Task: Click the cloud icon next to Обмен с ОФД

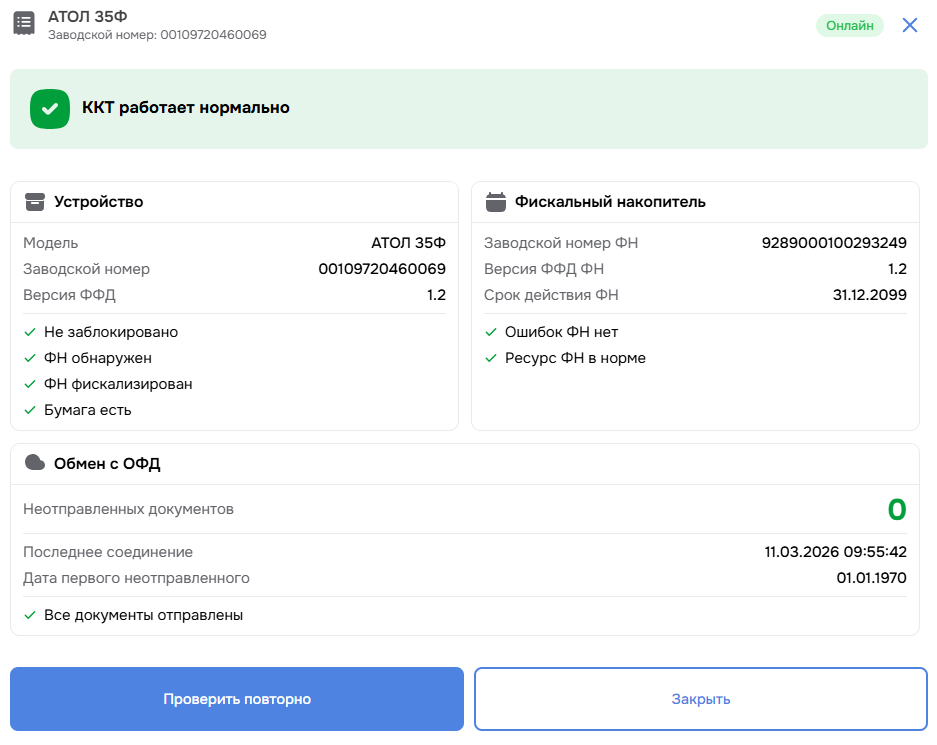Action: (35, 463)
